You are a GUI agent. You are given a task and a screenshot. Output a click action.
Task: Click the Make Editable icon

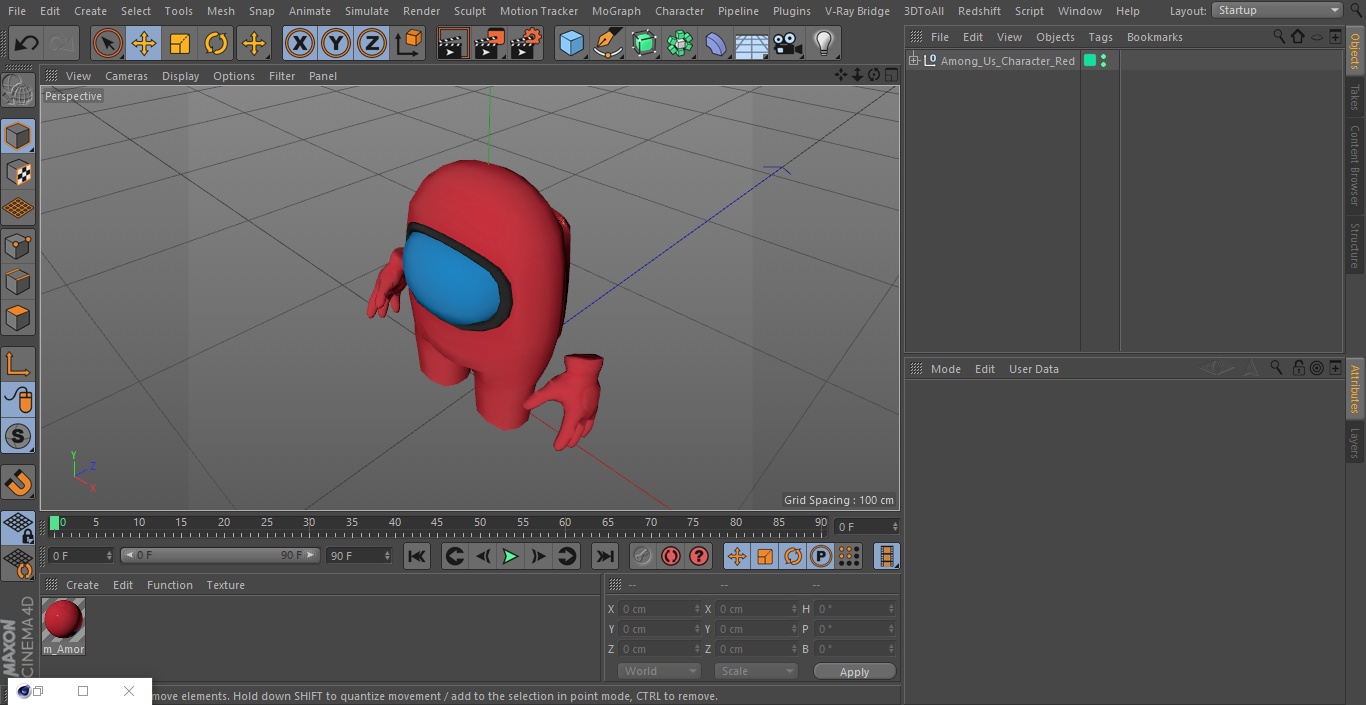(18, 91)
